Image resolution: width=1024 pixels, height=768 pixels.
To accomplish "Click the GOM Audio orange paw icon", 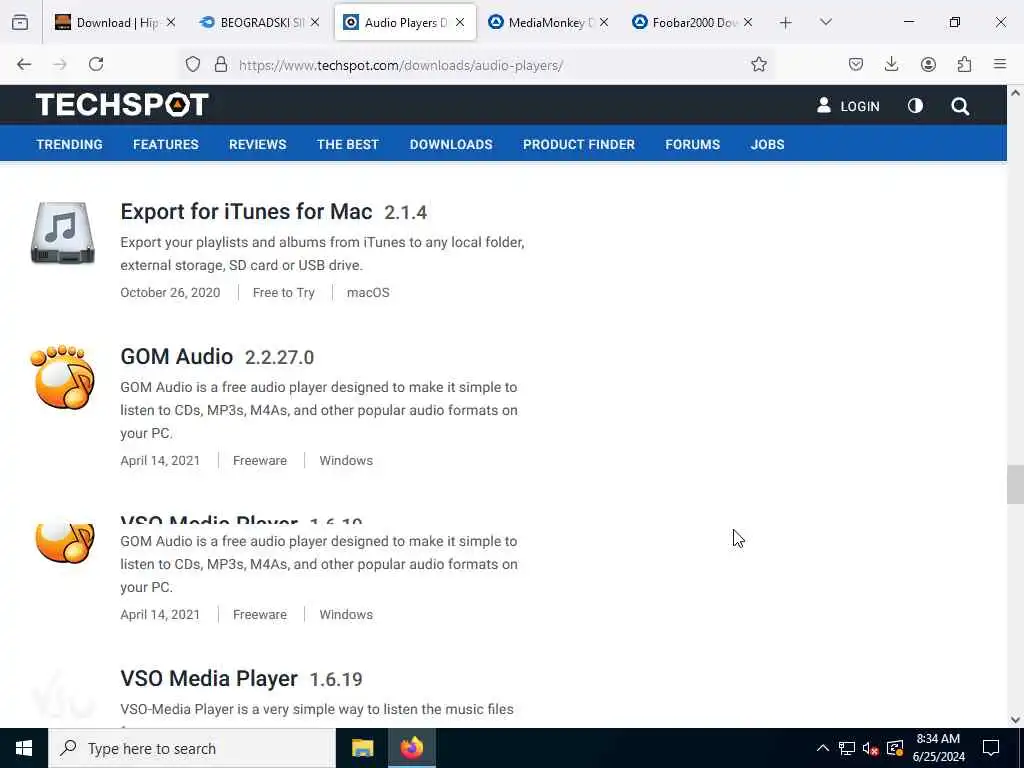I will tap(63, 377).
